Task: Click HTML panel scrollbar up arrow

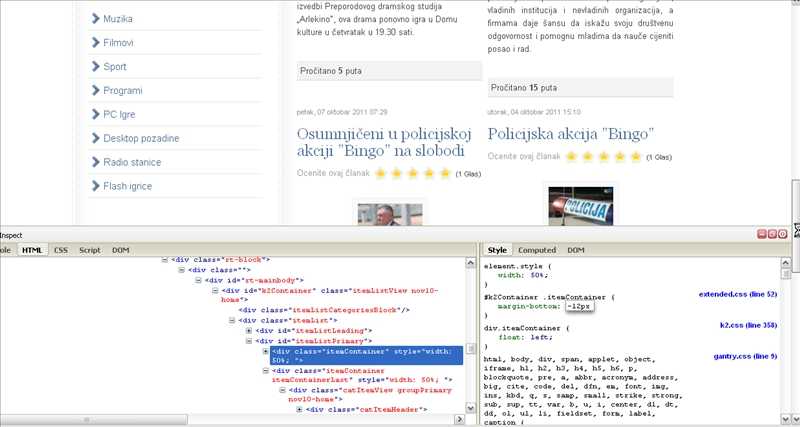Action: 471,263
